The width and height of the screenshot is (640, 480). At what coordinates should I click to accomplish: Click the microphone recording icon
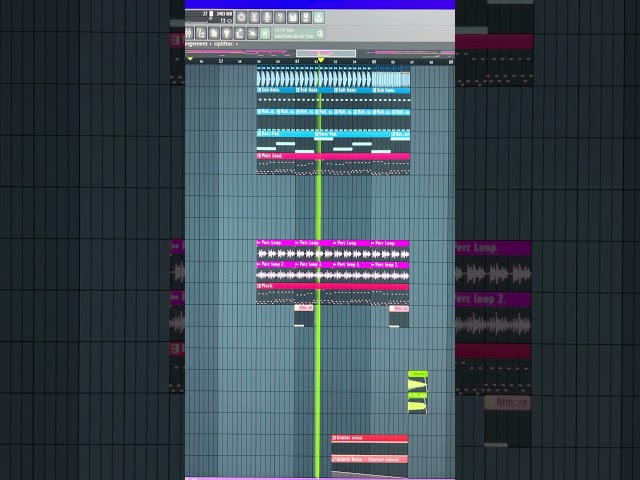[x=267, y=17]
